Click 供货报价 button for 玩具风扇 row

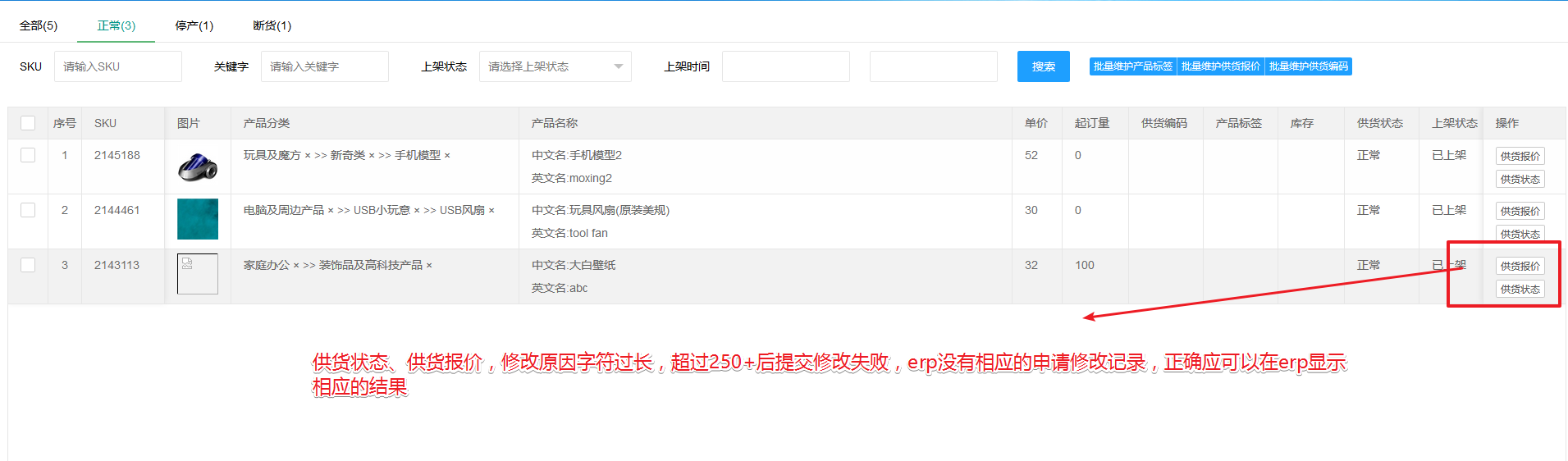(x=1520, y=211)
